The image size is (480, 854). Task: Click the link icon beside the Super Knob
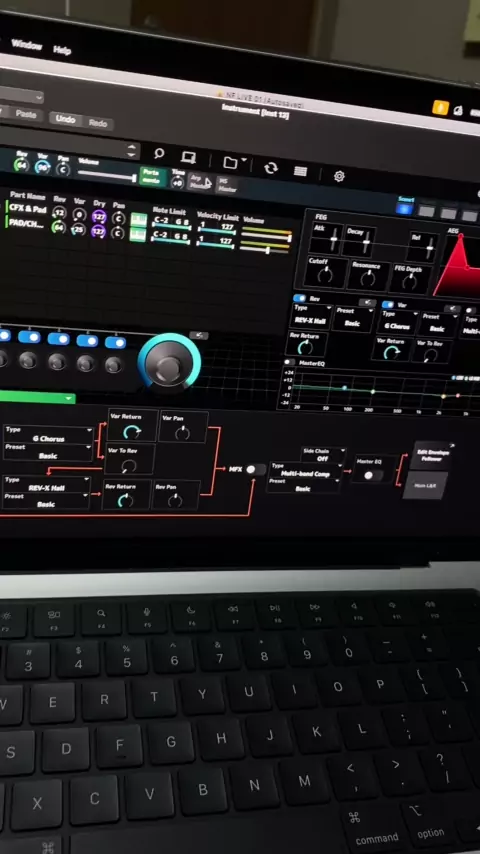point(198,336)
